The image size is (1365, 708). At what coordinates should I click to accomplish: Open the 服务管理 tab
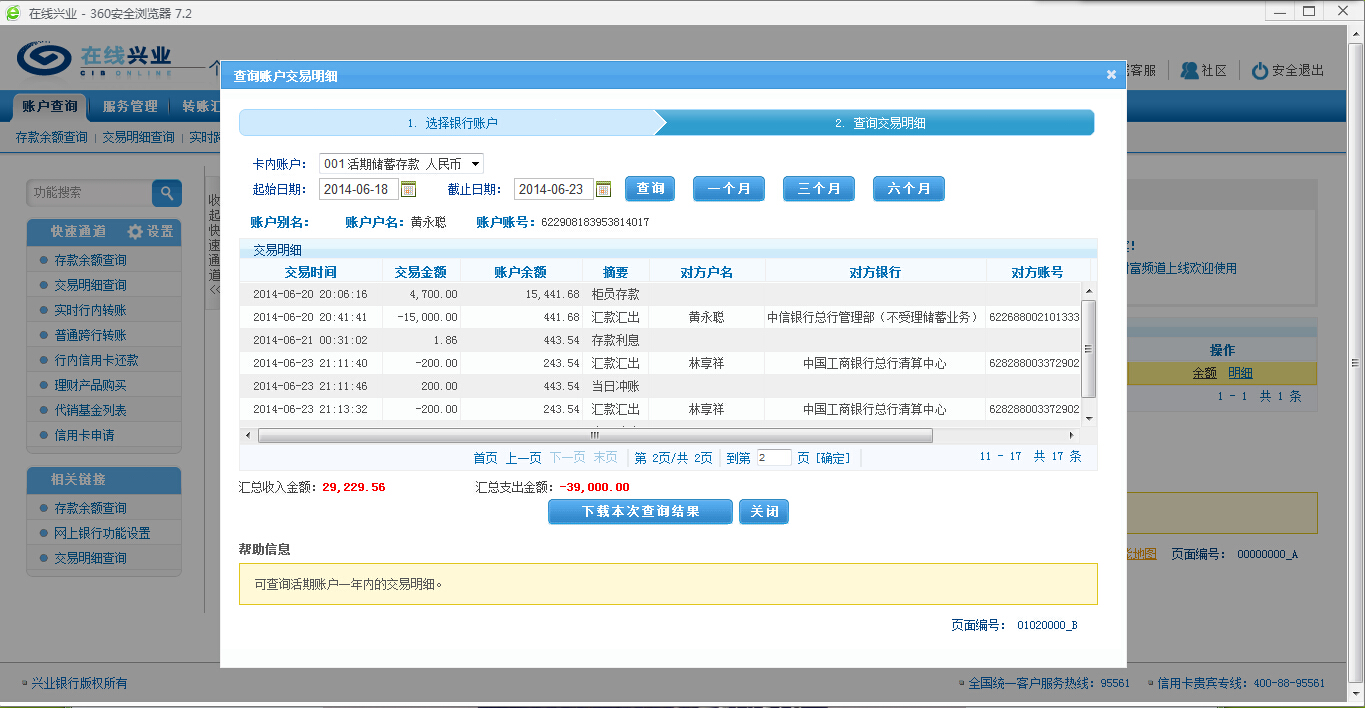pyautogui.click(x=130, y=106)
